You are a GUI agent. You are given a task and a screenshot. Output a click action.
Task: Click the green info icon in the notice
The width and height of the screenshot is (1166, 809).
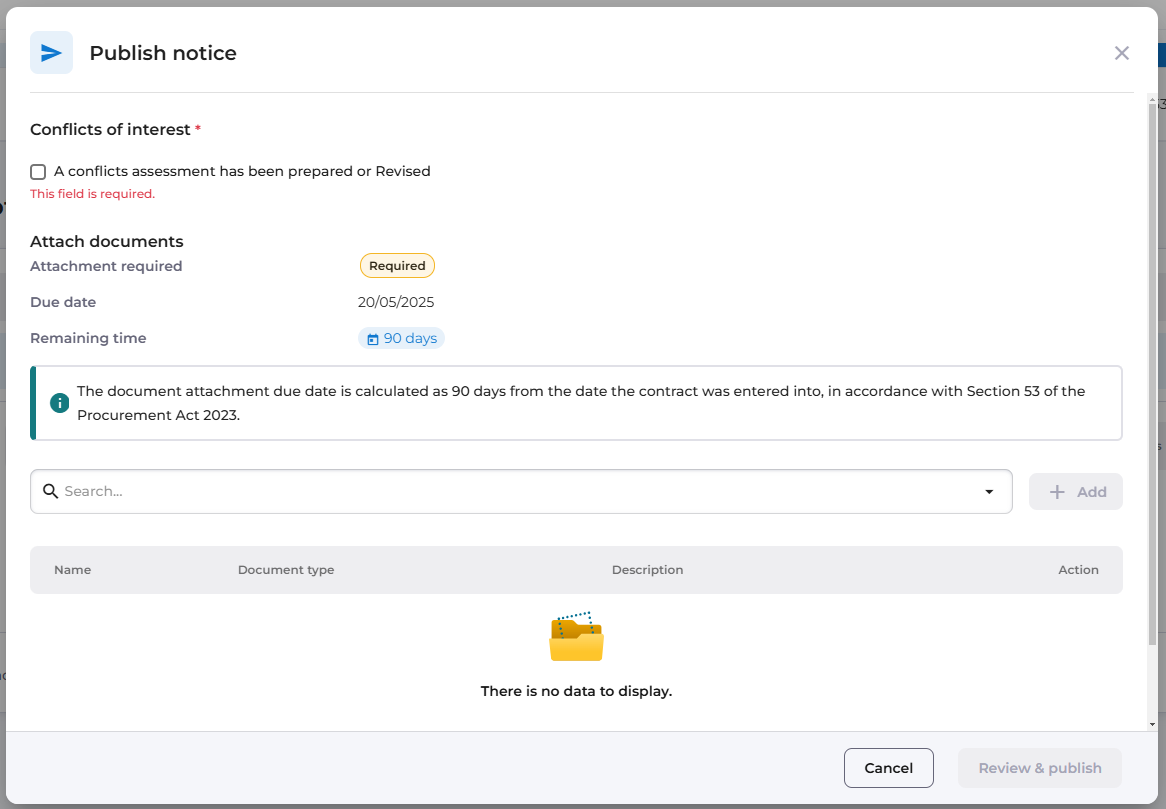tap(59, 403)
